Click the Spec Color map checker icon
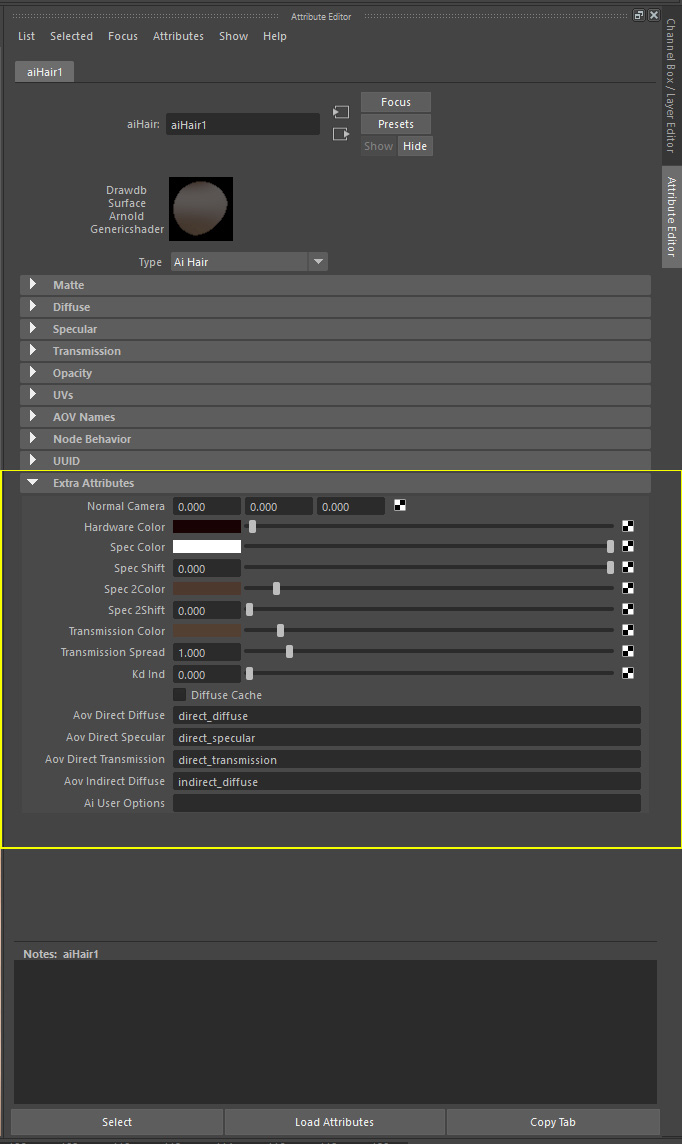 click(x=627, y=546)
